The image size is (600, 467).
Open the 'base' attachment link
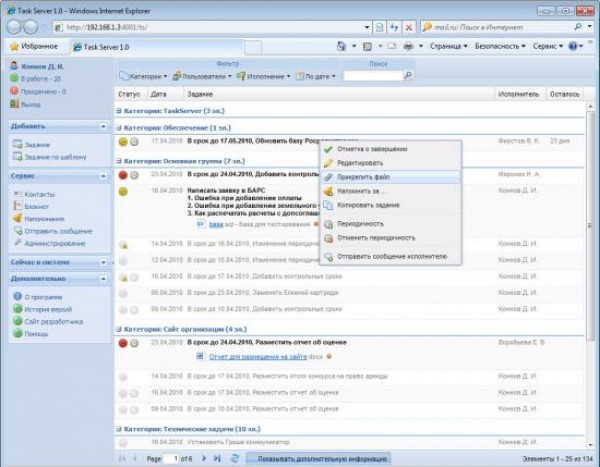coord(216,224)
